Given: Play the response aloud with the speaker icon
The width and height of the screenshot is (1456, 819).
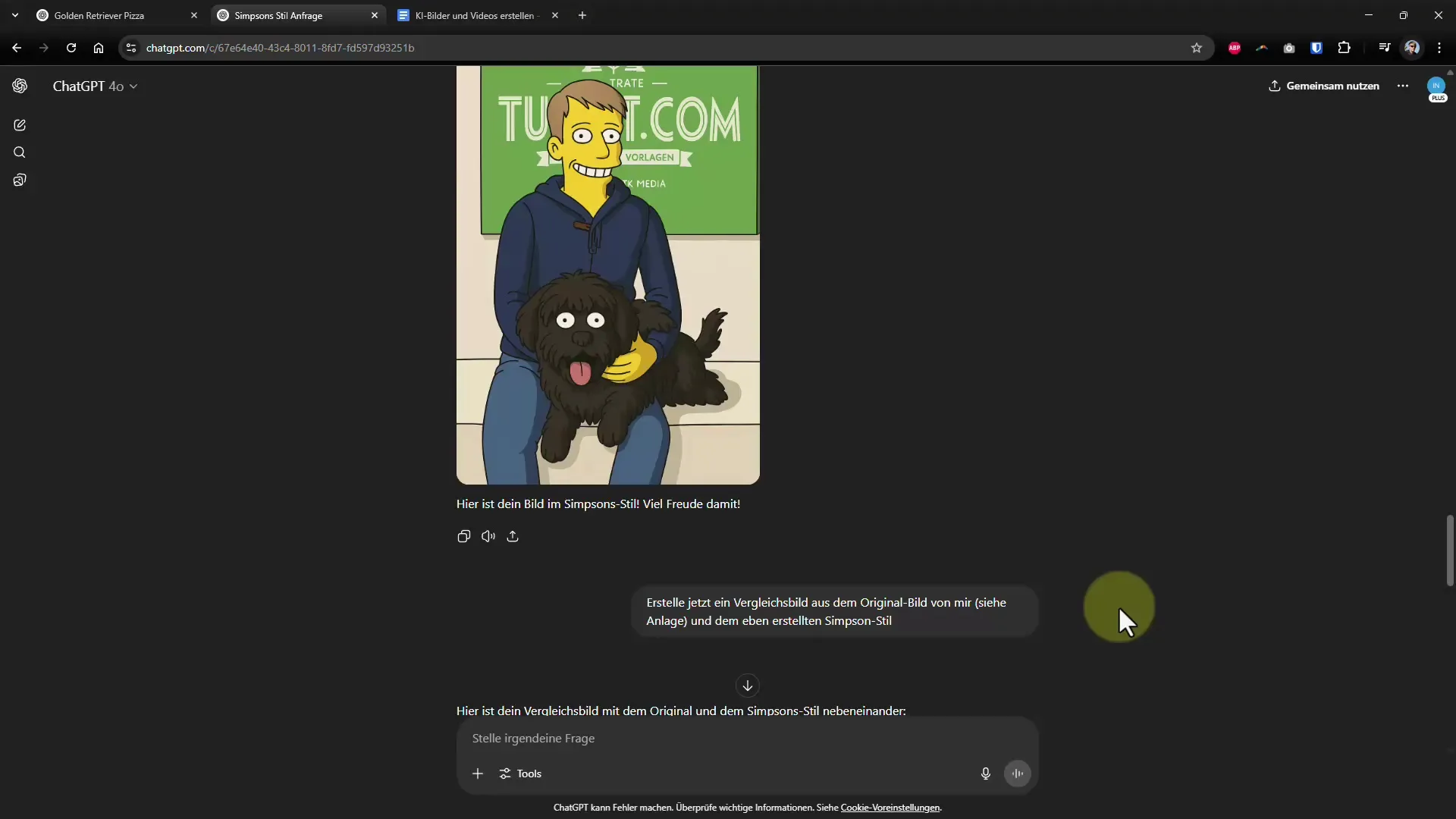Looking at the screenshot, I should point(488,536).
